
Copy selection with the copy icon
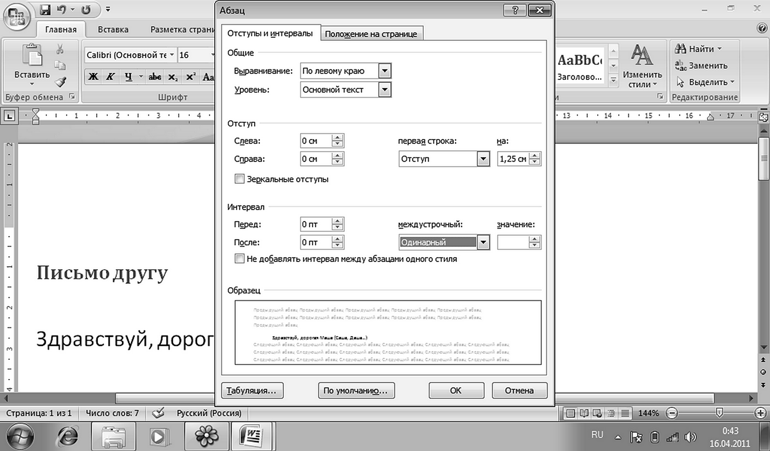coord(59,65)
